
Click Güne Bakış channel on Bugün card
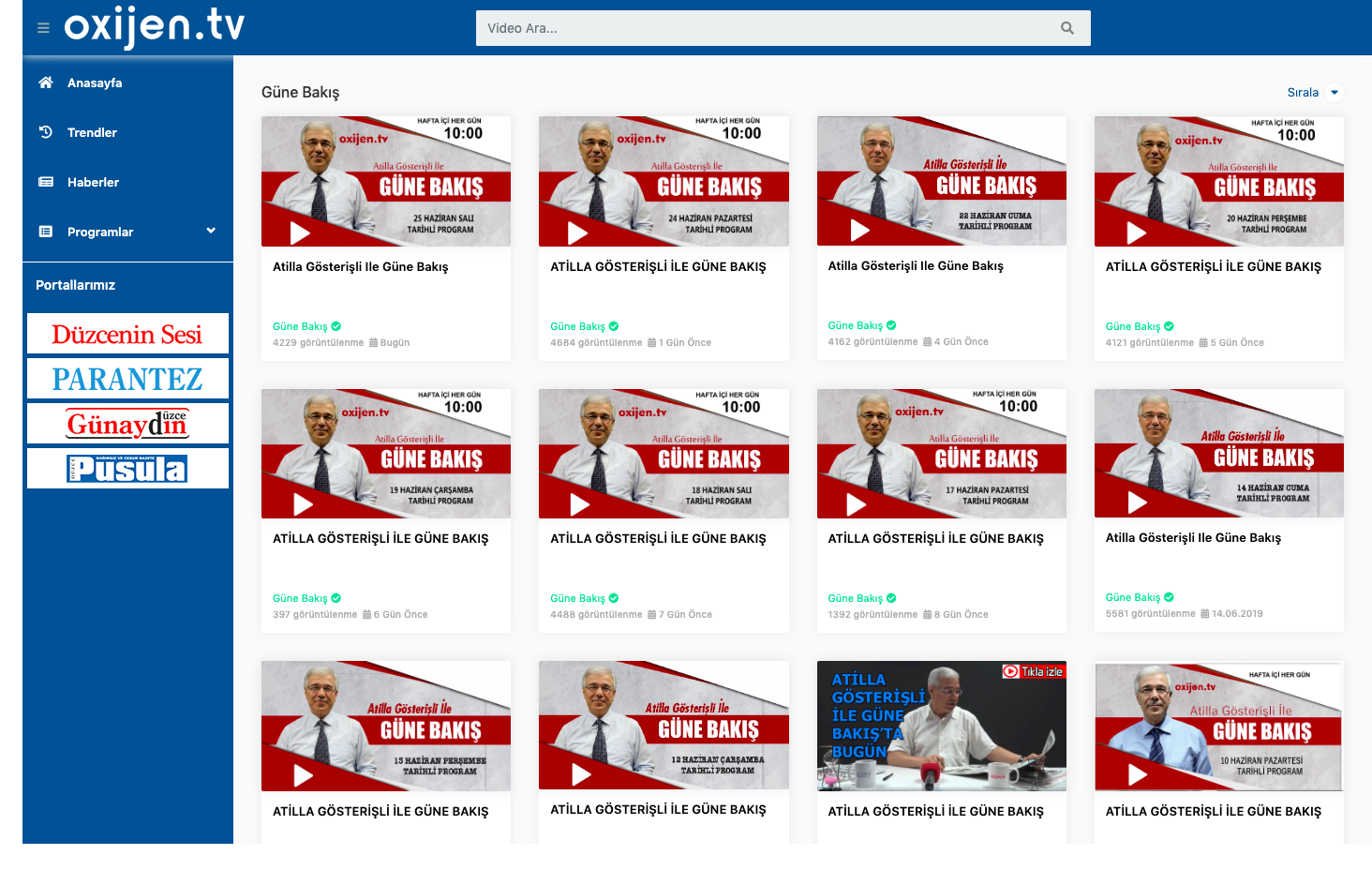tap(300, 326)
